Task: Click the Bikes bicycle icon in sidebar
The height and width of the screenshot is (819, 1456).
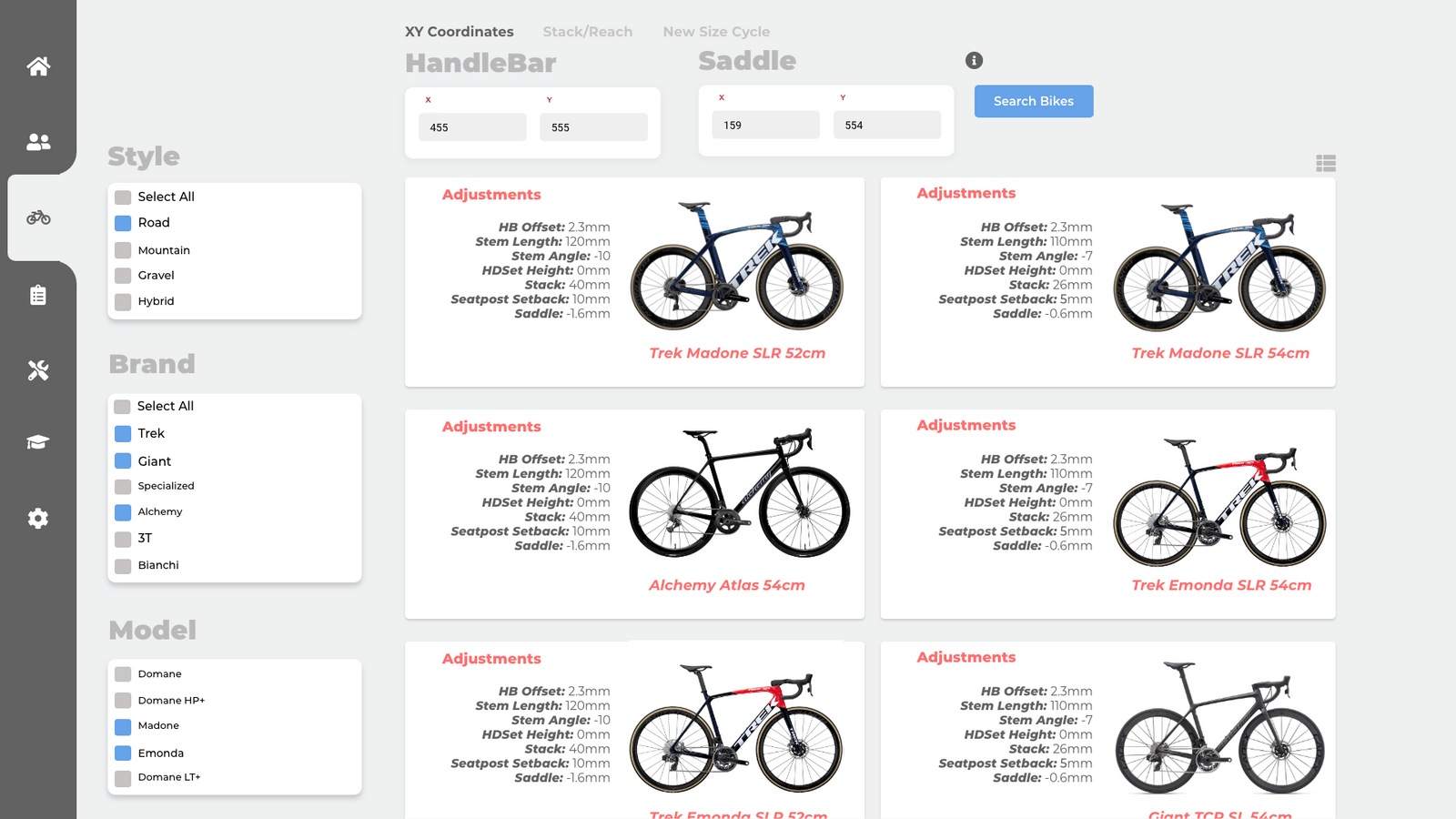Action: (x=37, y=218)
